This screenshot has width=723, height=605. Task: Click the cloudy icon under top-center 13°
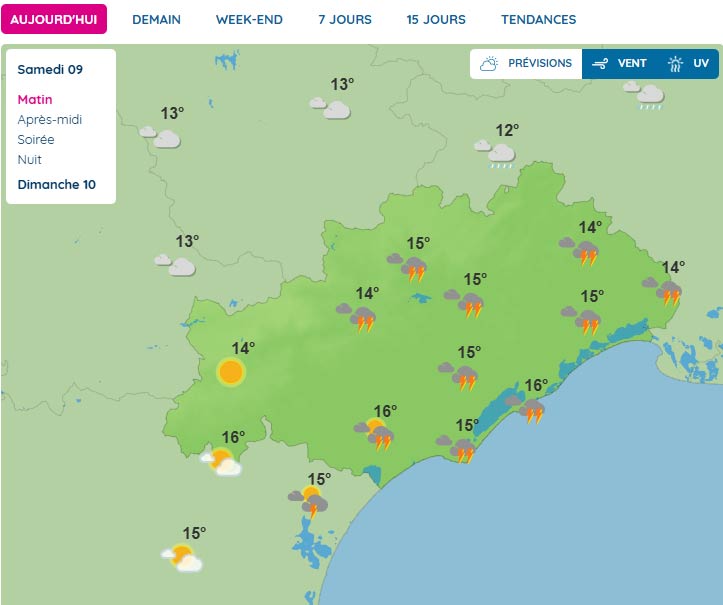[x=330, y=108]
